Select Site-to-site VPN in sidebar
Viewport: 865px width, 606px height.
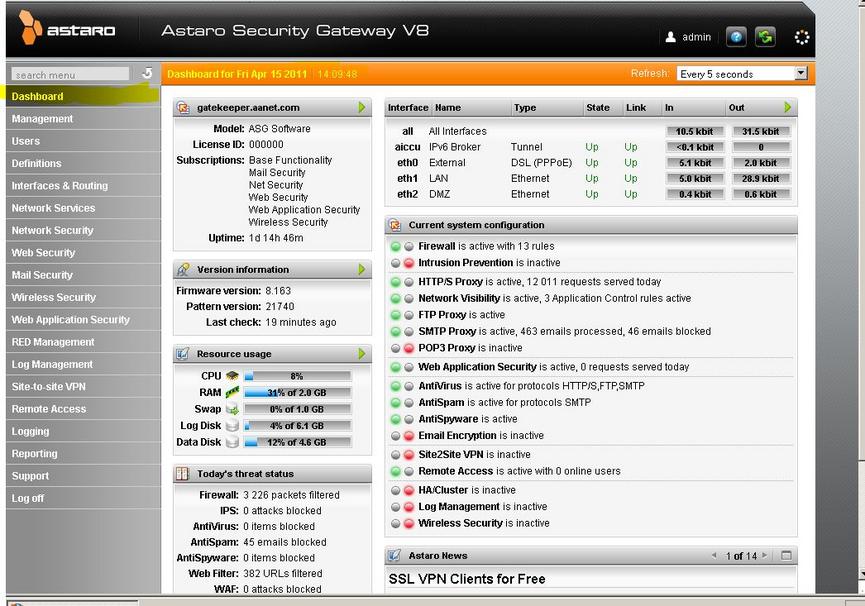pos(48,387)
